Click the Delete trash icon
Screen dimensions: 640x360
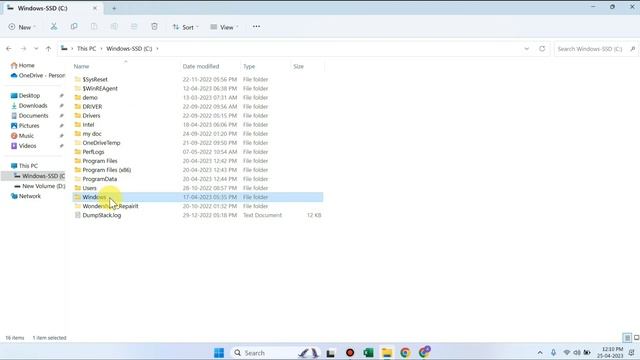[154, 27]
